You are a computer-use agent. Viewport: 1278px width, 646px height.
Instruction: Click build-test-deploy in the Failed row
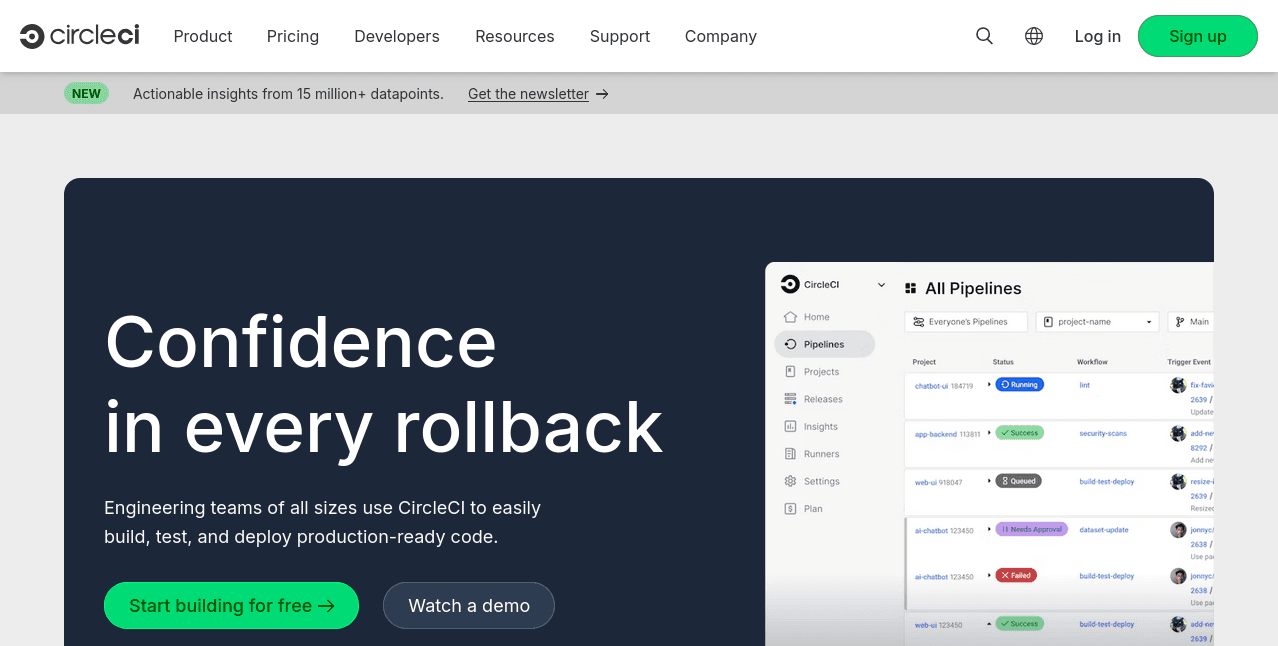[x=1107, y=576]
